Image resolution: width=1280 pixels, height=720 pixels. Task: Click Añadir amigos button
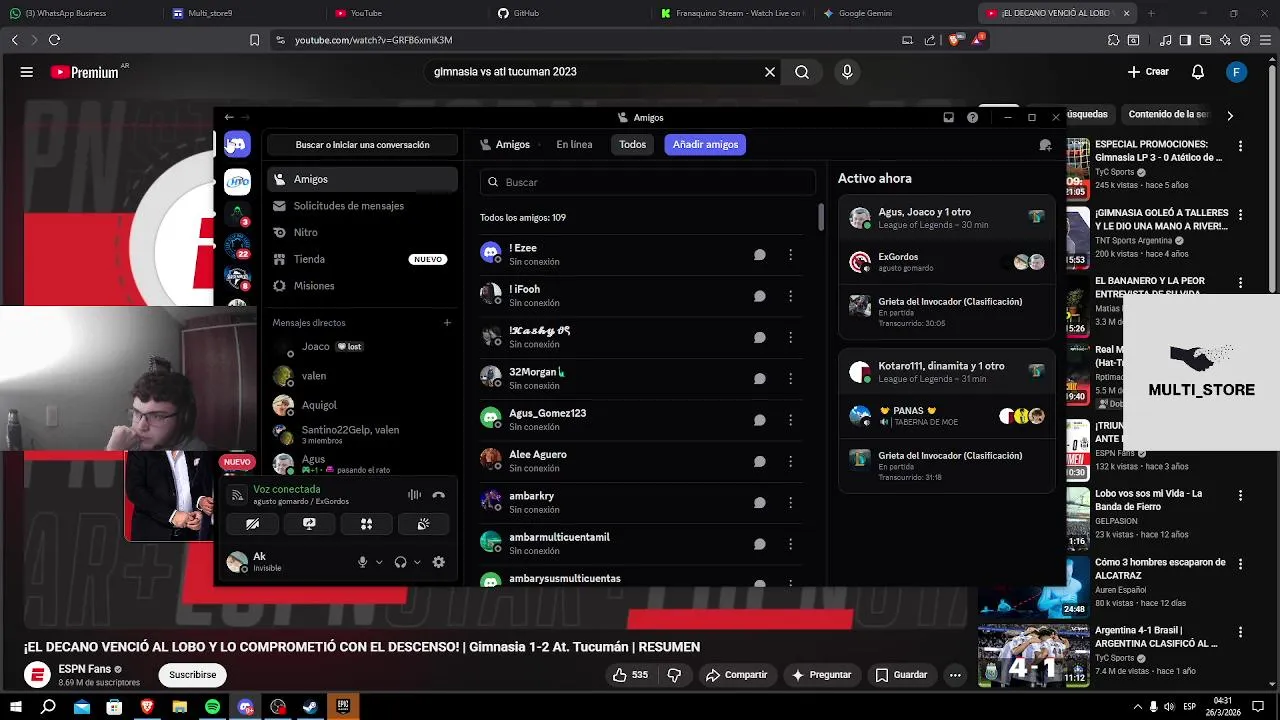(x=705, y=144)
